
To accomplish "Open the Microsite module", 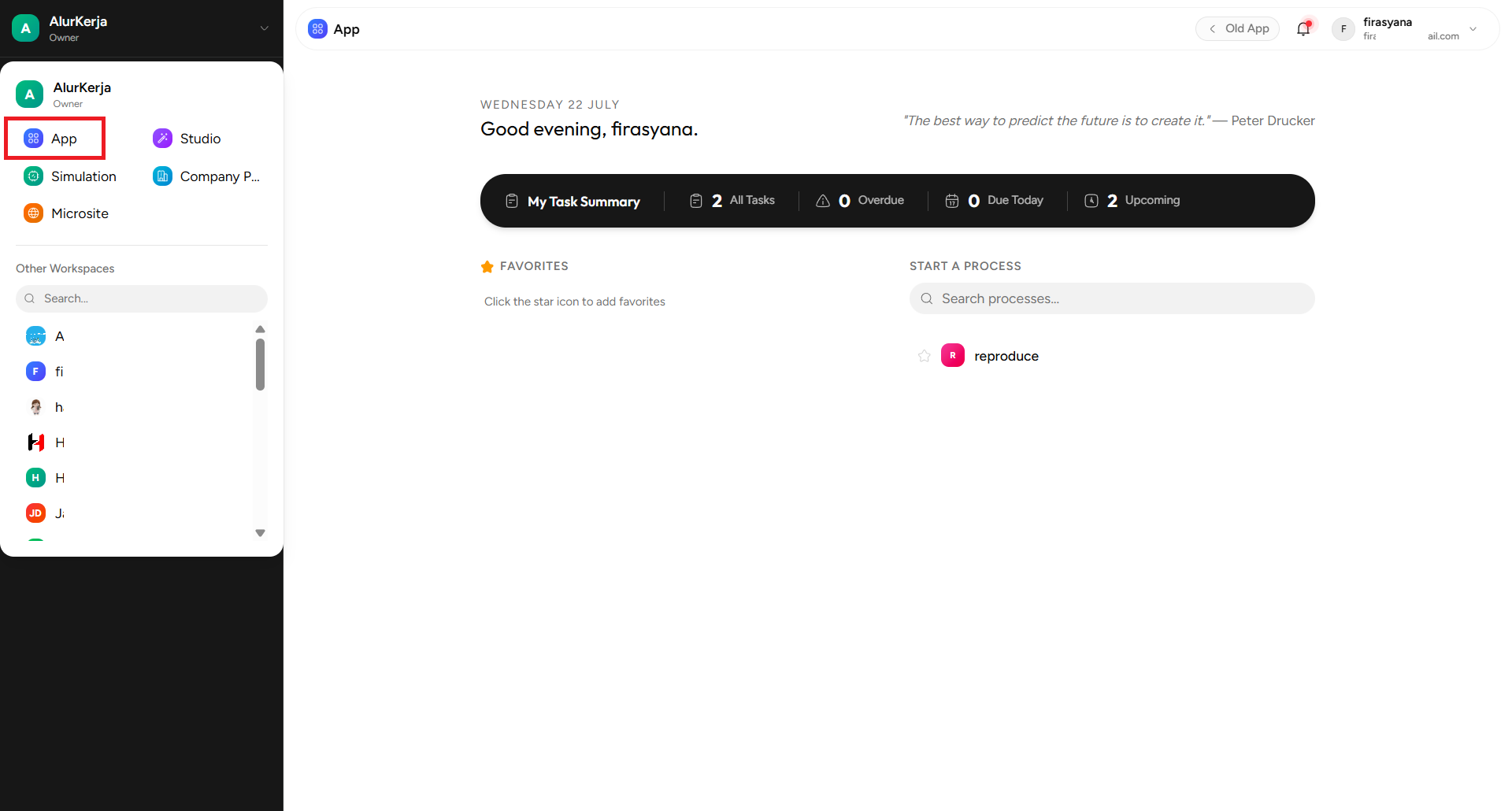I will point(66,213).
